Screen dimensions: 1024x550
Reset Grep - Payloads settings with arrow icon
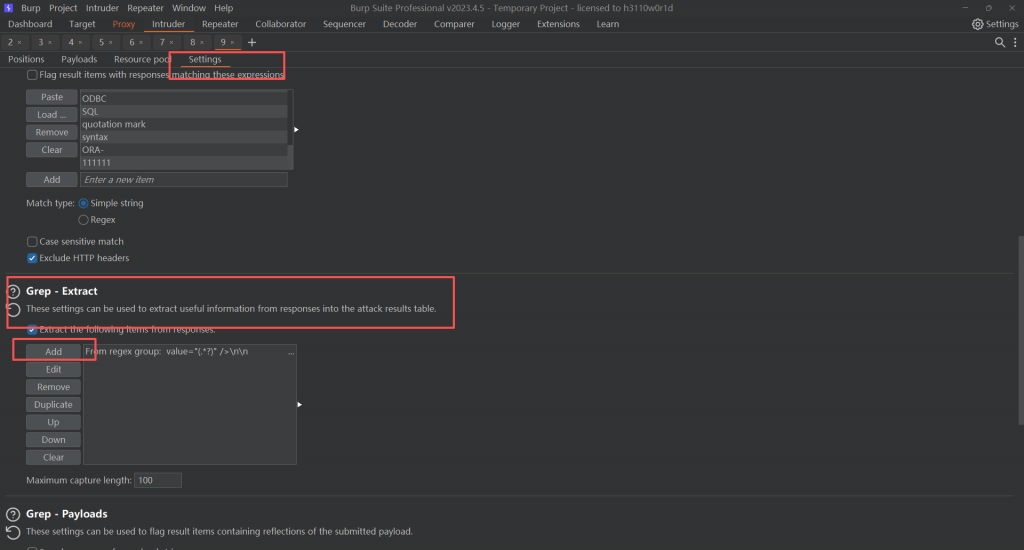point(13,532)
